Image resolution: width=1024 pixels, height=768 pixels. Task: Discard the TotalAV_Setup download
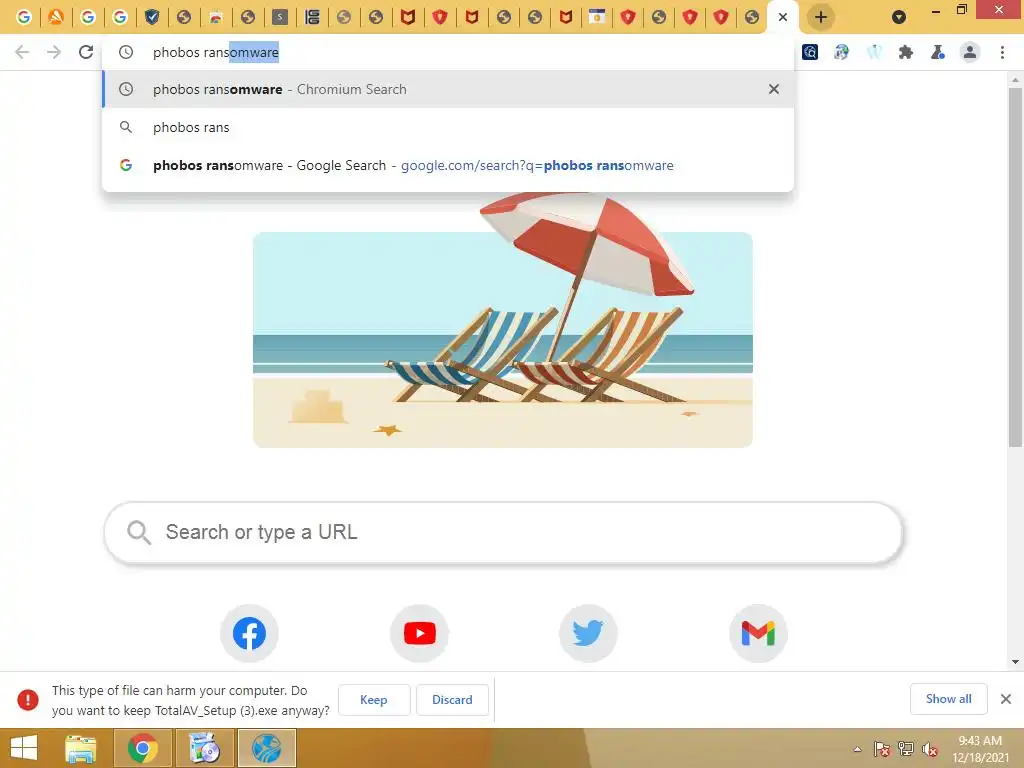(452, 699)
